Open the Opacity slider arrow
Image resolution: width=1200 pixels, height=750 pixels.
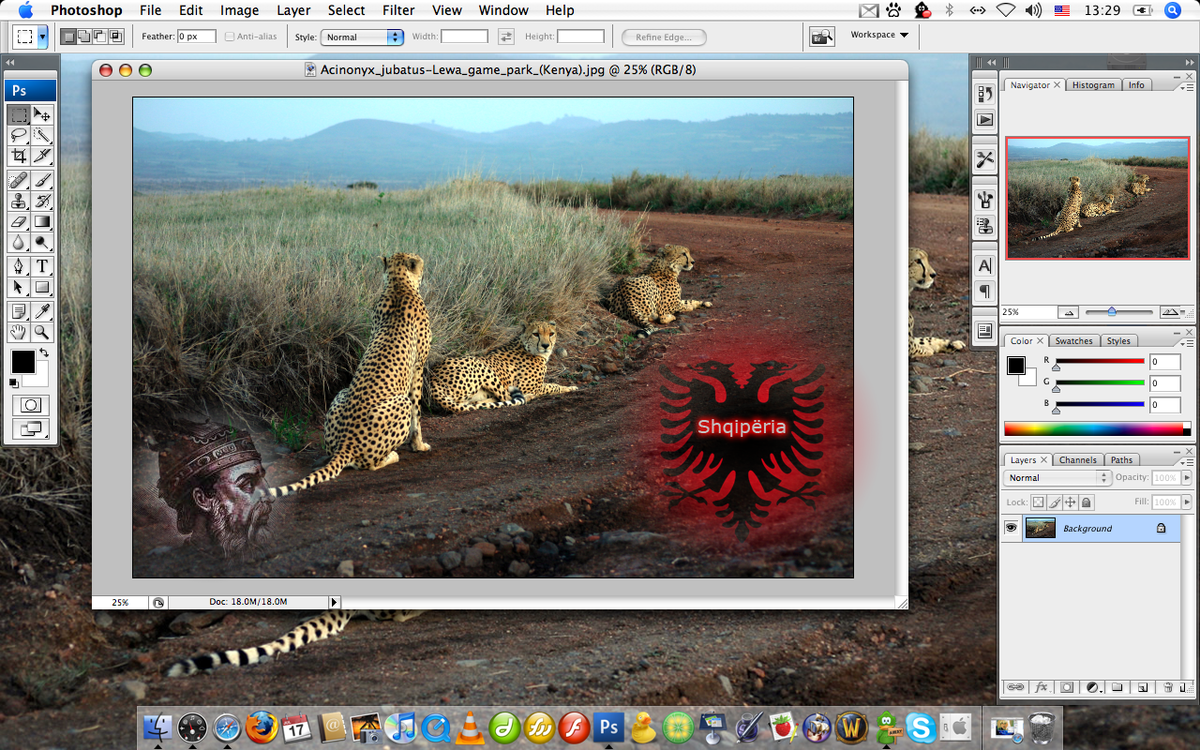coord(1185,478)
